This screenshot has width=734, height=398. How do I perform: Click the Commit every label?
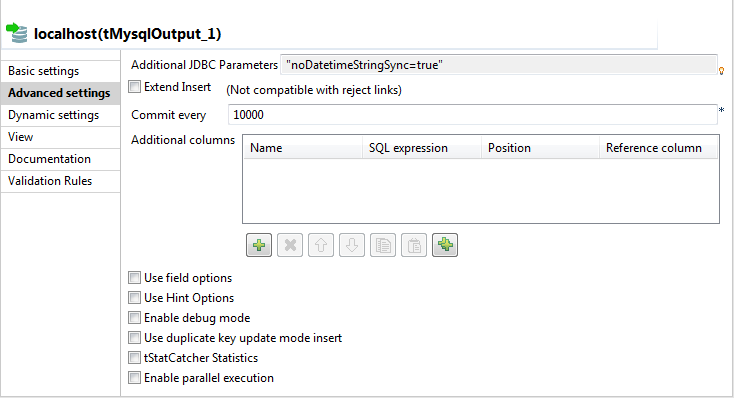click(169, 115)
